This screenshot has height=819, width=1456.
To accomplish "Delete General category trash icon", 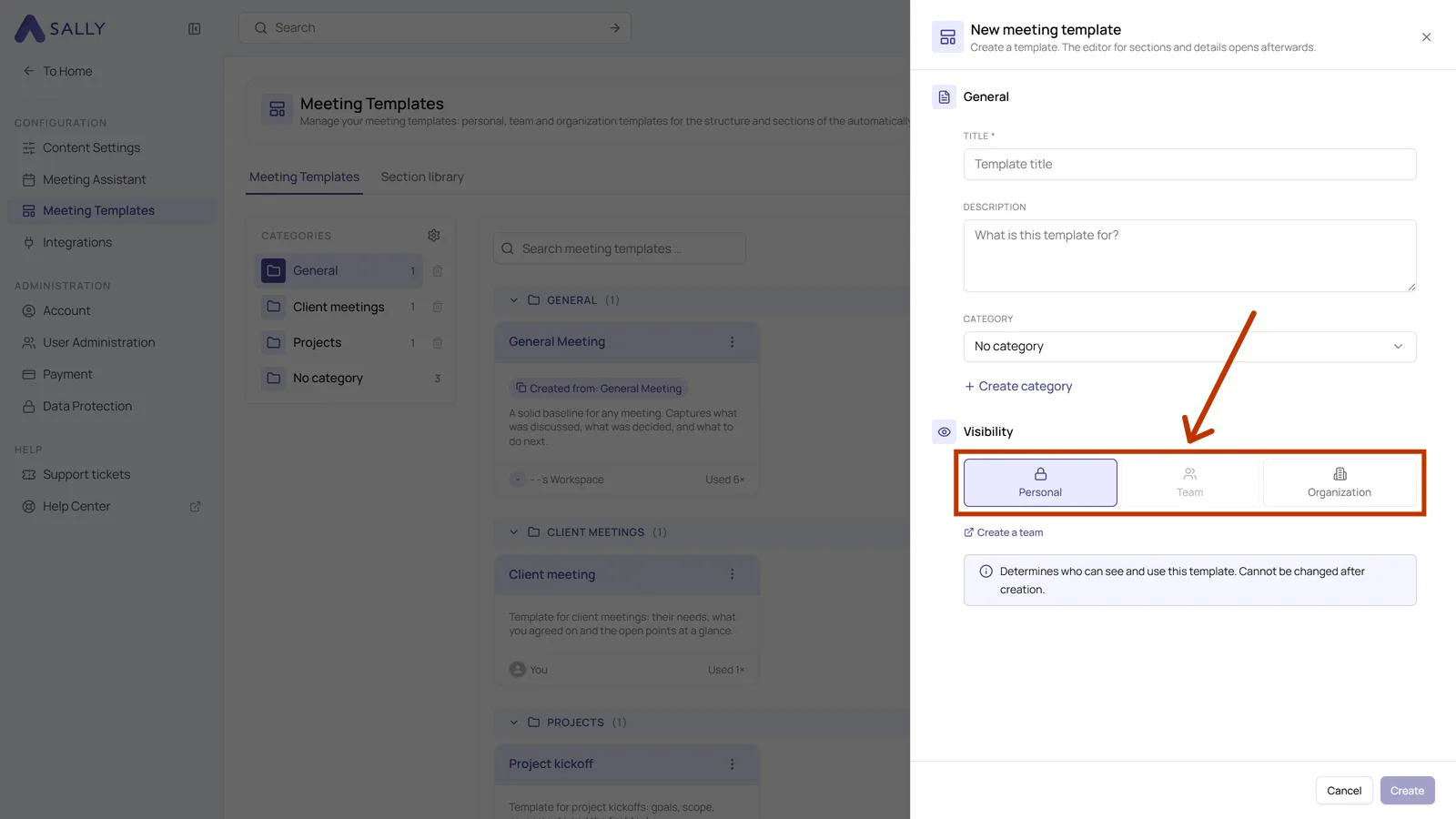I will tap(438, 270).
